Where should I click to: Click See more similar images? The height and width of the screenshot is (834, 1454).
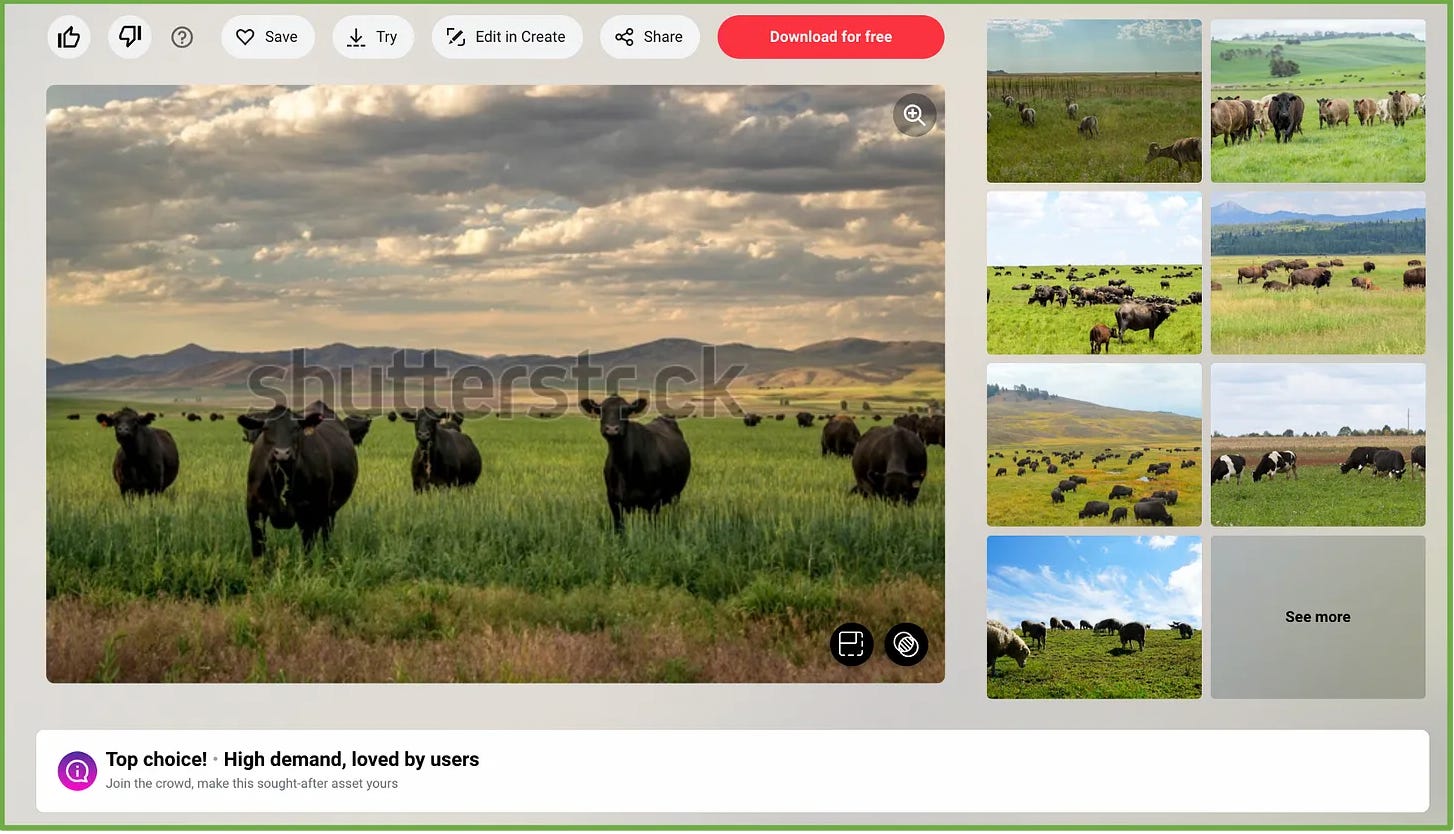click(x=1318, y=617)
